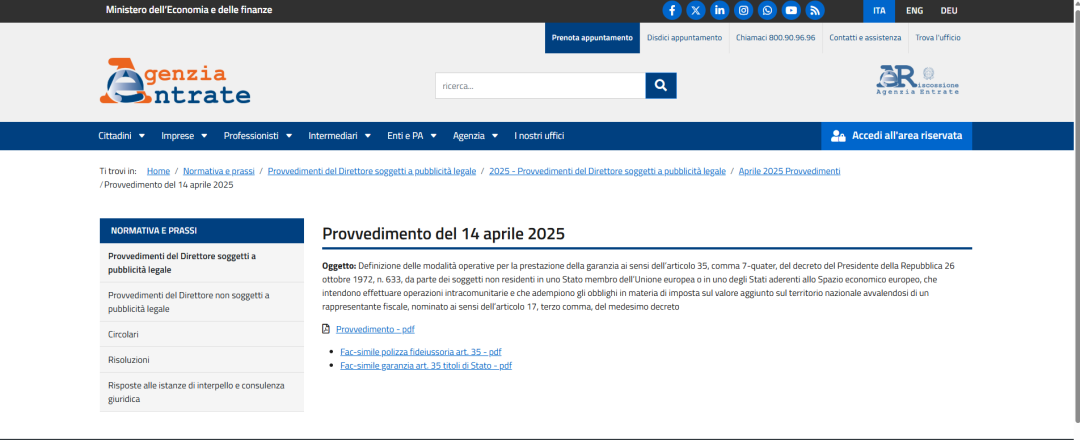Open I nostri uffici menu item
Viewport: 1080px width, 440px height.
[539, 136]
